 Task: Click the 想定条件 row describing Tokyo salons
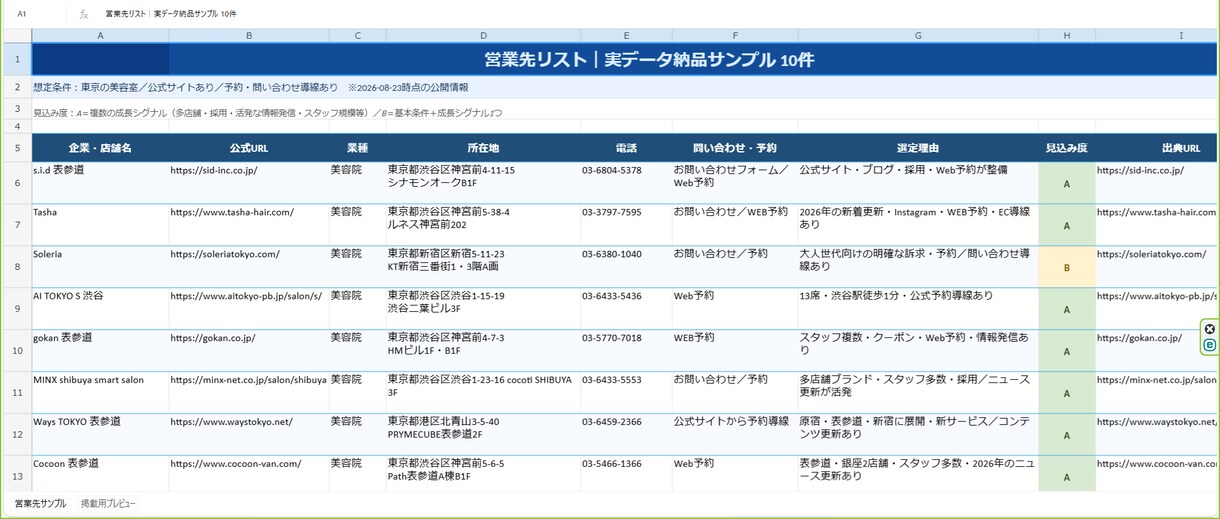click(x=625, y=87)
